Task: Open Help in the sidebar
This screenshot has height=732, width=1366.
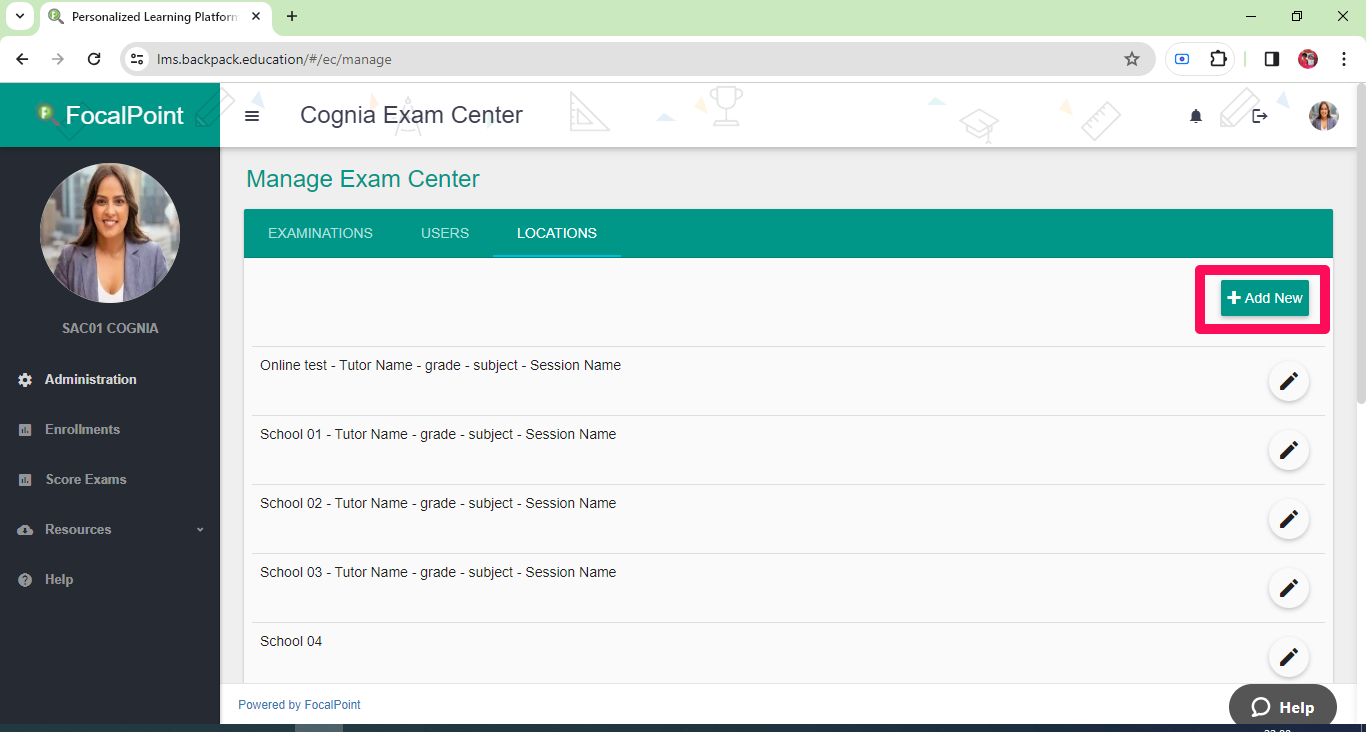Action: tap(59, 580)
